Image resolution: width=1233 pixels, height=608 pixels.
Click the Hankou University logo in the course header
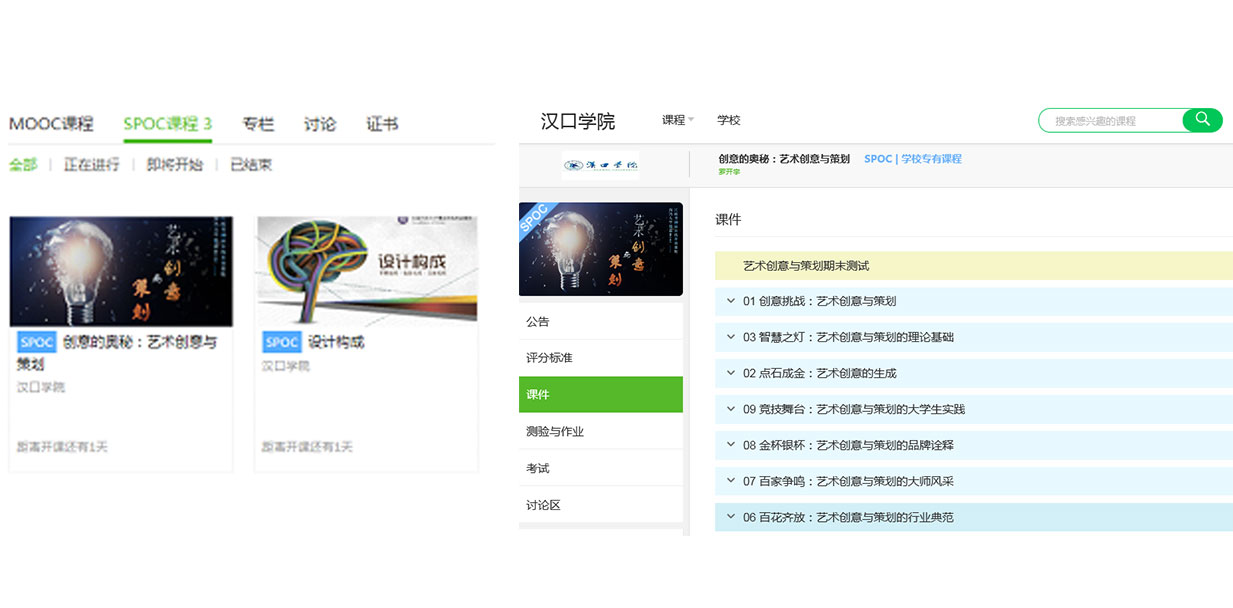coord(600,164)
